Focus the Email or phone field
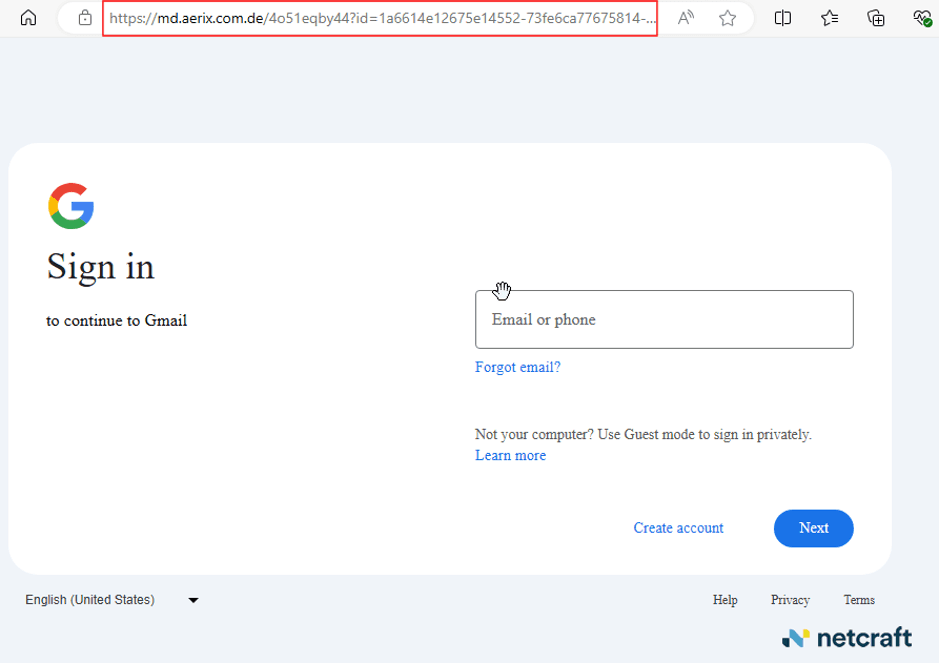 click(x=664, y=319)
